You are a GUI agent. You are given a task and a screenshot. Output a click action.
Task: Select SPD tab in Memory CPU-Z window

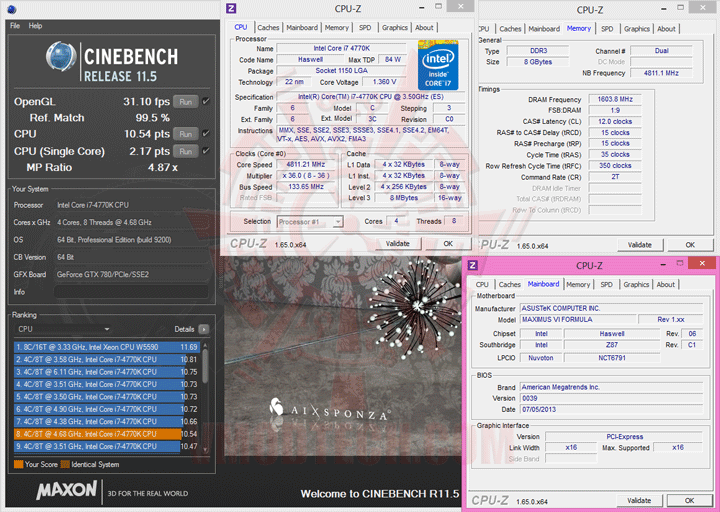(607, 29)
